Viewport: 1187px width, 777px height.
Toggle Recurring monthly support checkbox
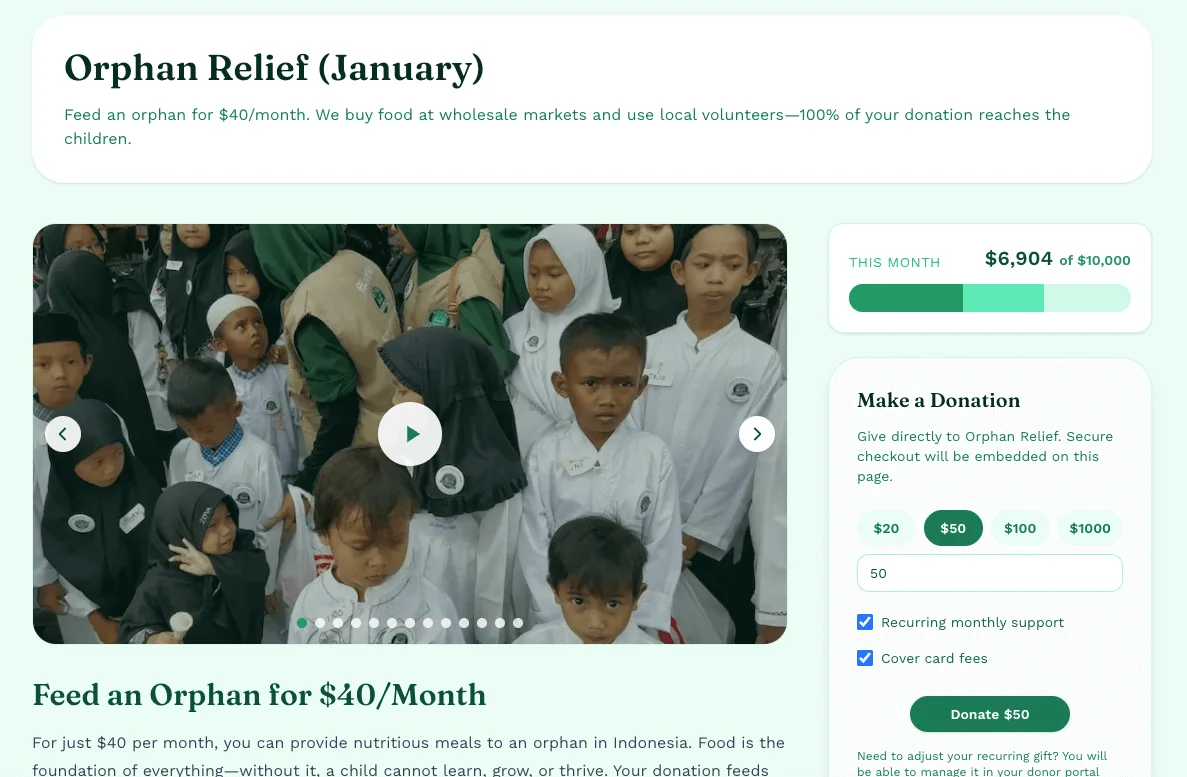pyautogui.click(x=865, y=622)
